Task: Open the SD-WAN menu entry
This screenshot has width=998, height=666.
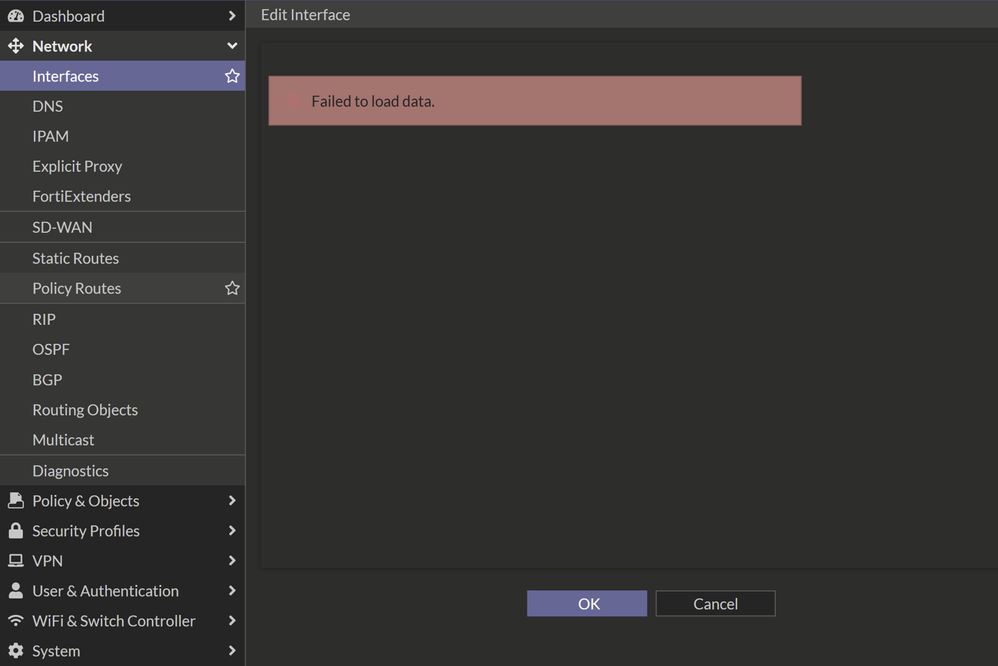Action: click(62, 227)
